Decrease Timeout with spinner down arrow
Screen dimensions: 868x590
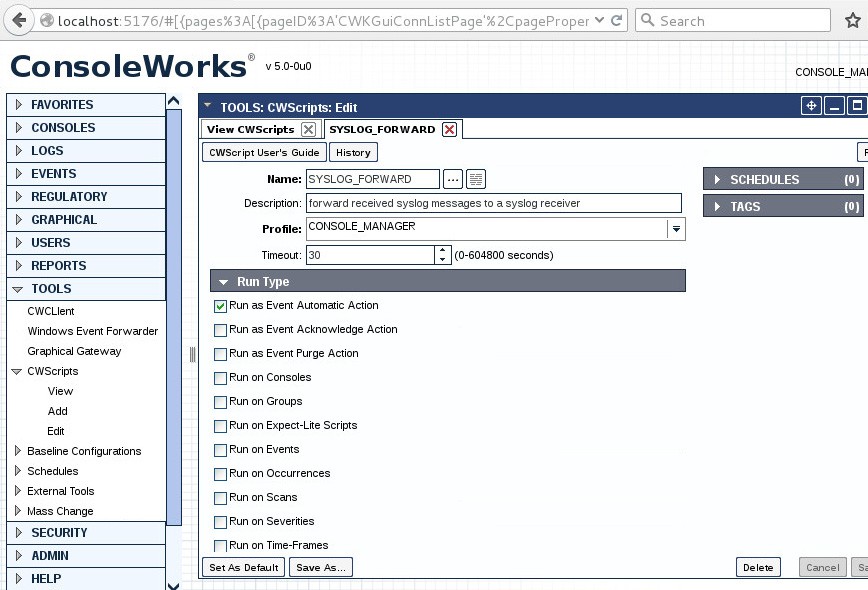[x=443, y=260]
